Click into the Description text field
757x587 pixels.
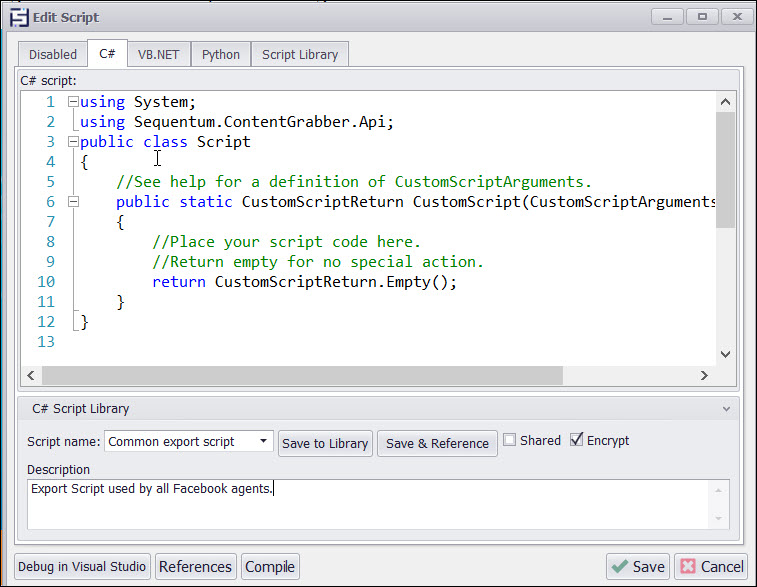[x=370, y=503]
